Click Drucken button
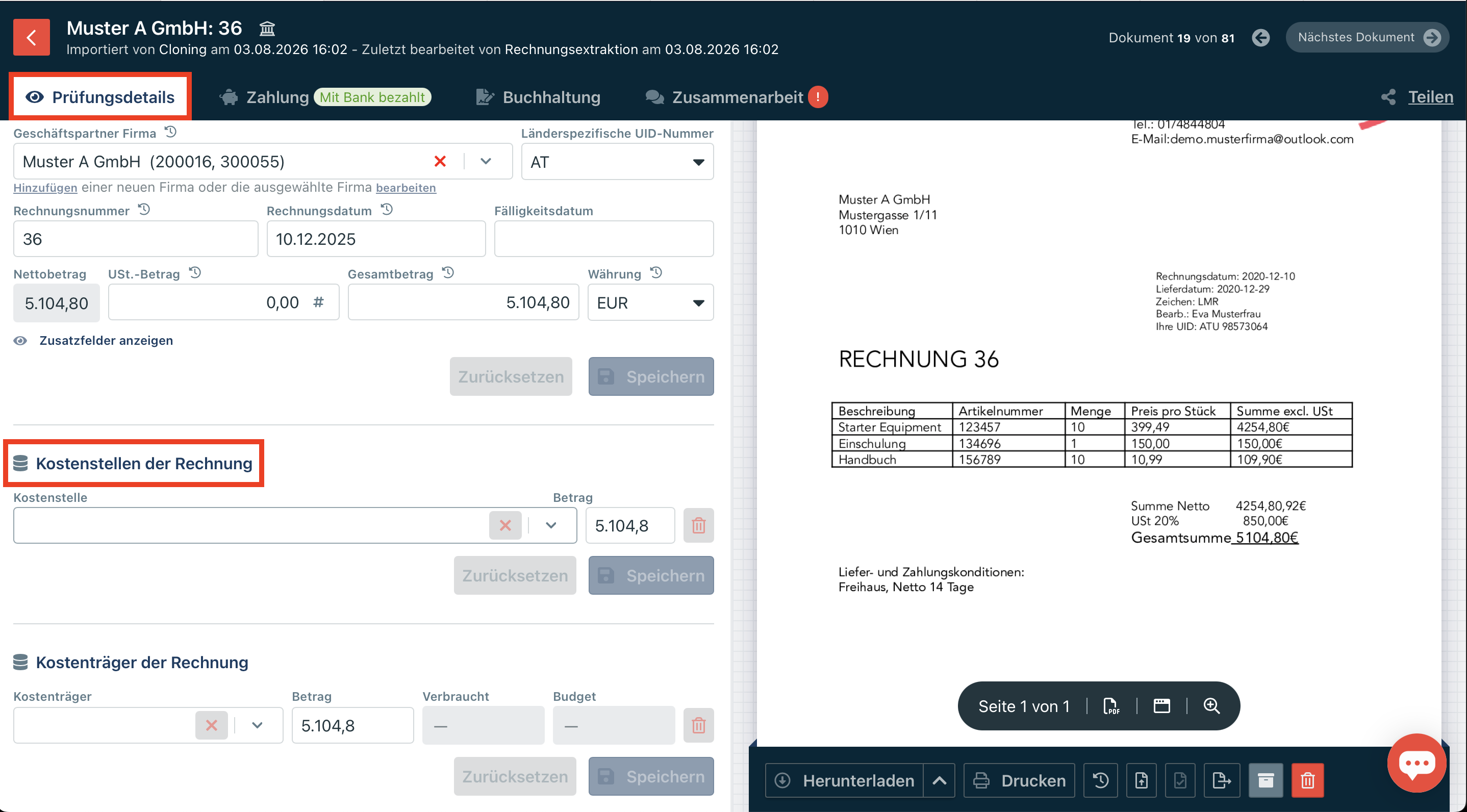1467x812 pixels. coord(1019,780)
